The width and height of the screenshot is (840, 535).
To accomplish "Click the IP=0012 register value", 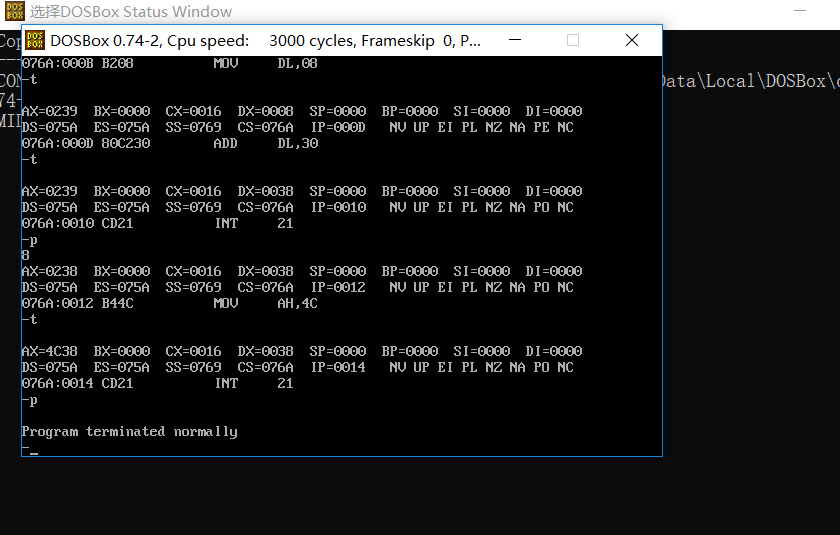I will click(x=338, y=288).
